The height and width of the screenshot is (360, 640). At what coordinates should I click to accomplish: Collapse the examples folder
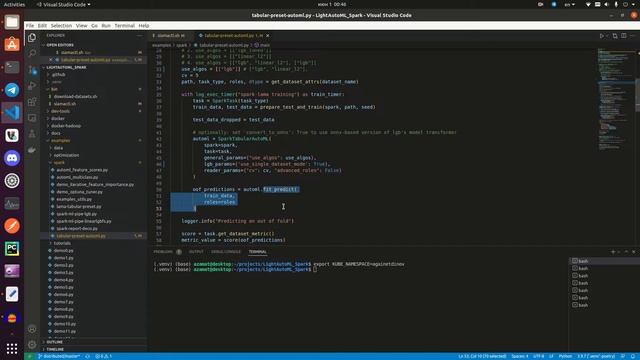60,140
